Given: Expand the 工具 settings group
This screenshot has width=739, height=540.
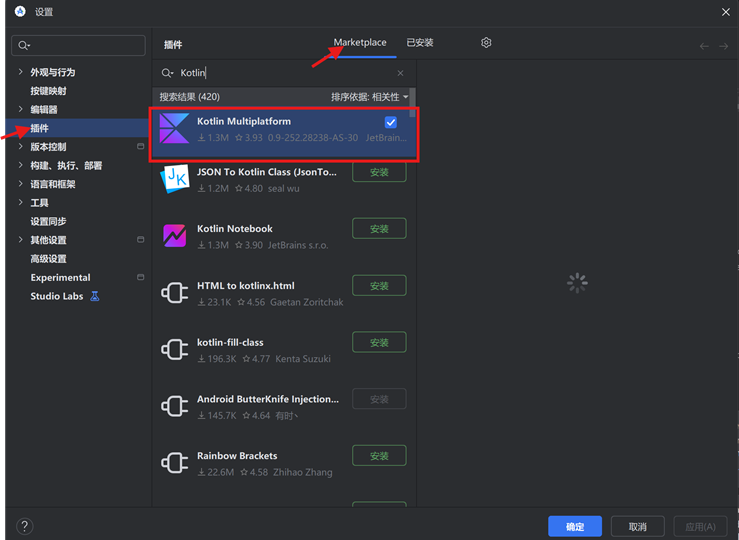Looking at the screenshot, I should (x=20, y=202).
